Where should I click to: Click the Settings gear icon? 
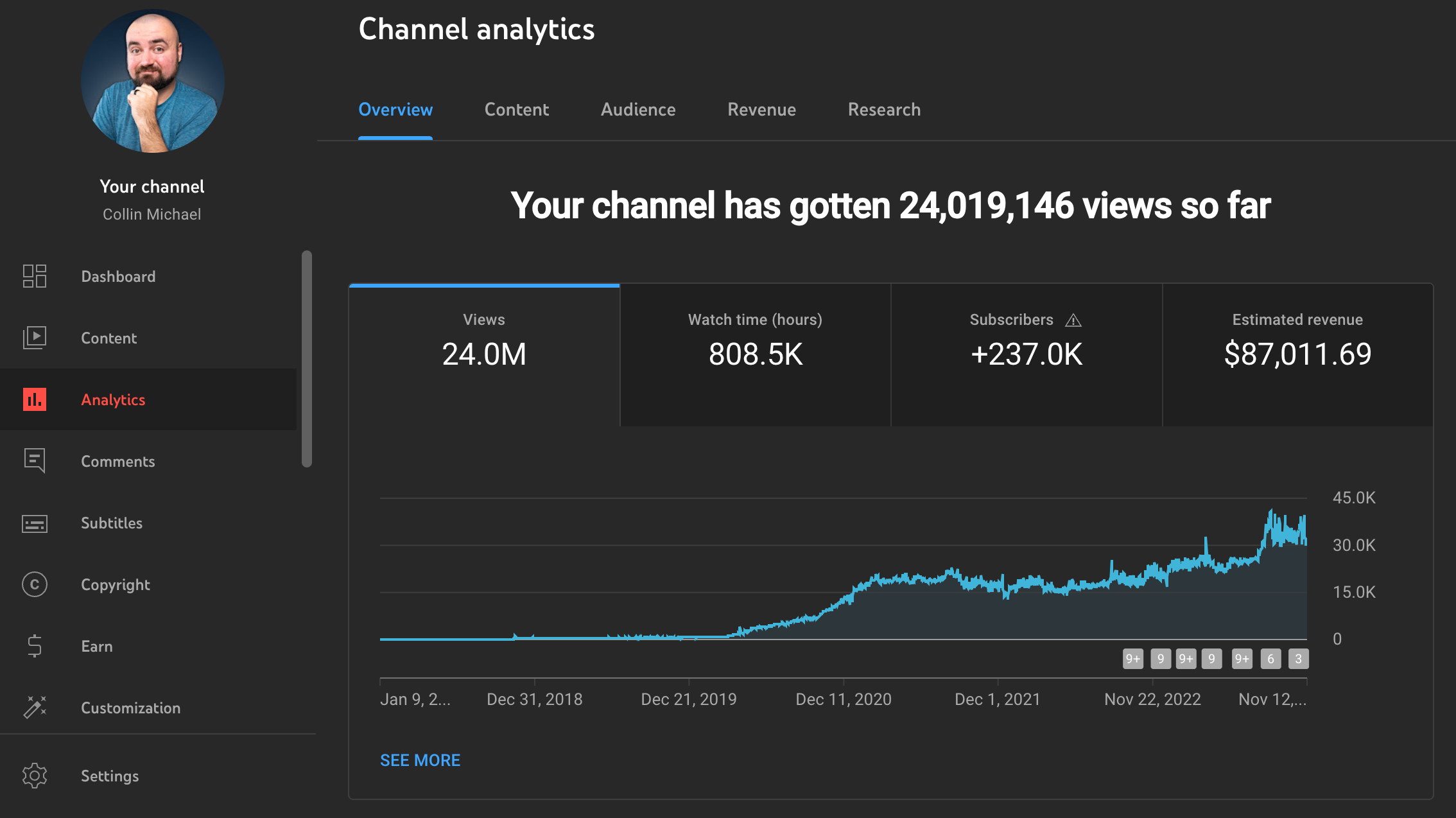pyautogui.click(x=35, y=776)
